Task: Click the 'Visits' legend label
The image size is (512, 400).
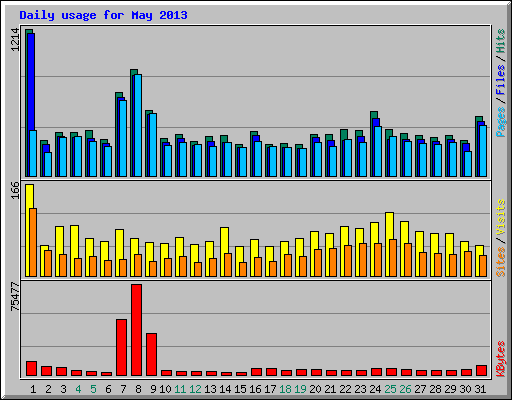Action: 501,217
